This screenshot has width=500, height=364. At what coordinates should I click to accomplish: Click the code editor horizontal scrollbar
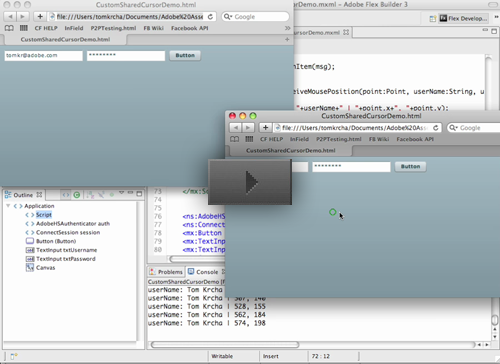coord(197,259)
